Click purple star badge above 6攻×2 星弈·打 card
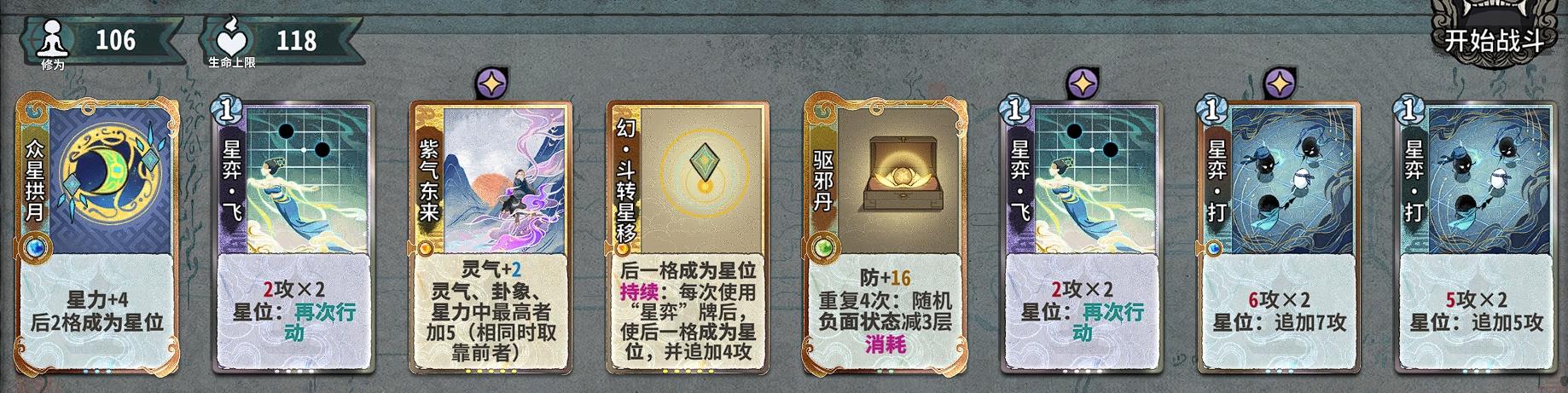Screen dimensions: 1568x393 pos(1279,84)
